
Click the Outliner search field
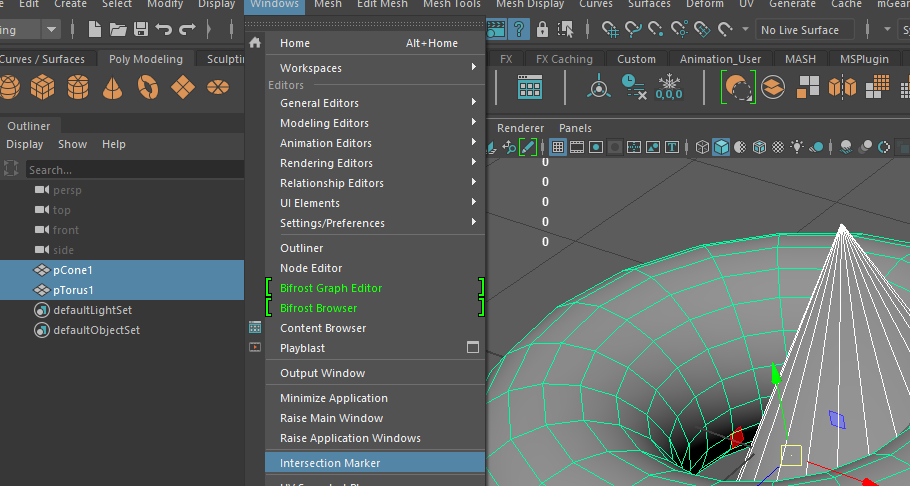click(135, 170)
